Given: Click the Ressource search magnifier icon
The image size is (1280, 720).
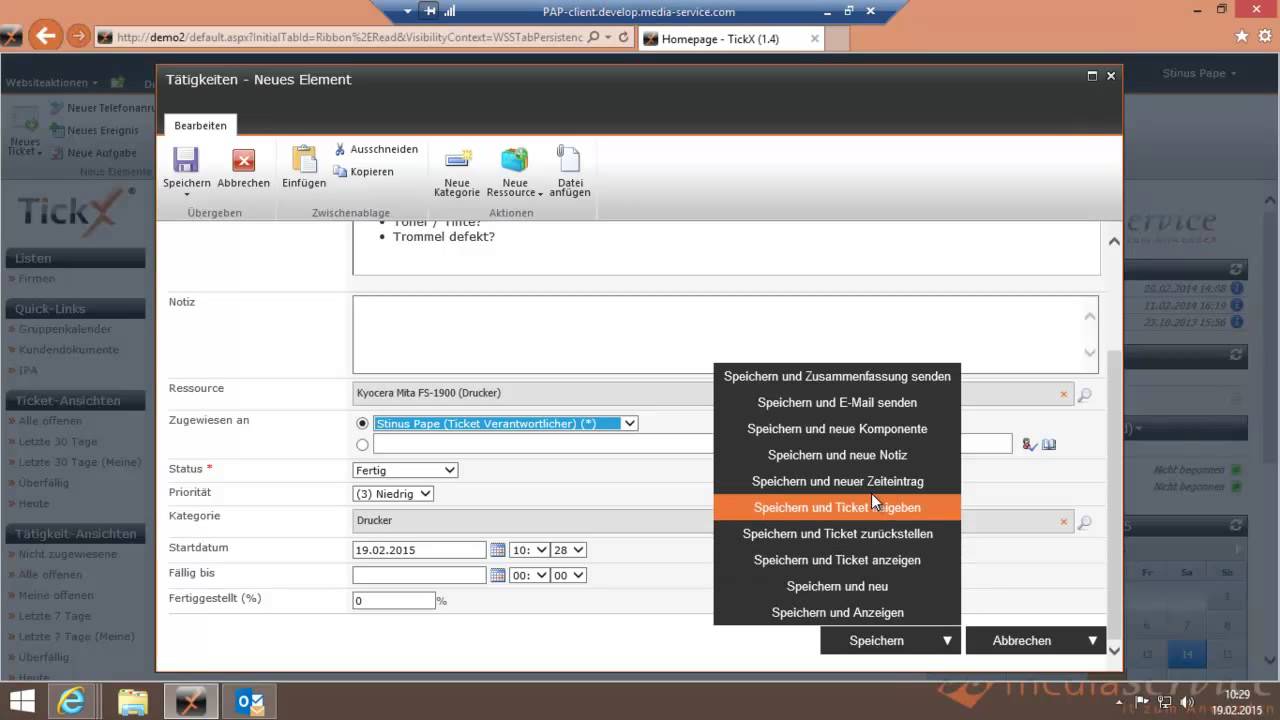Looking at the screenshot, I should coord(1085,394).
